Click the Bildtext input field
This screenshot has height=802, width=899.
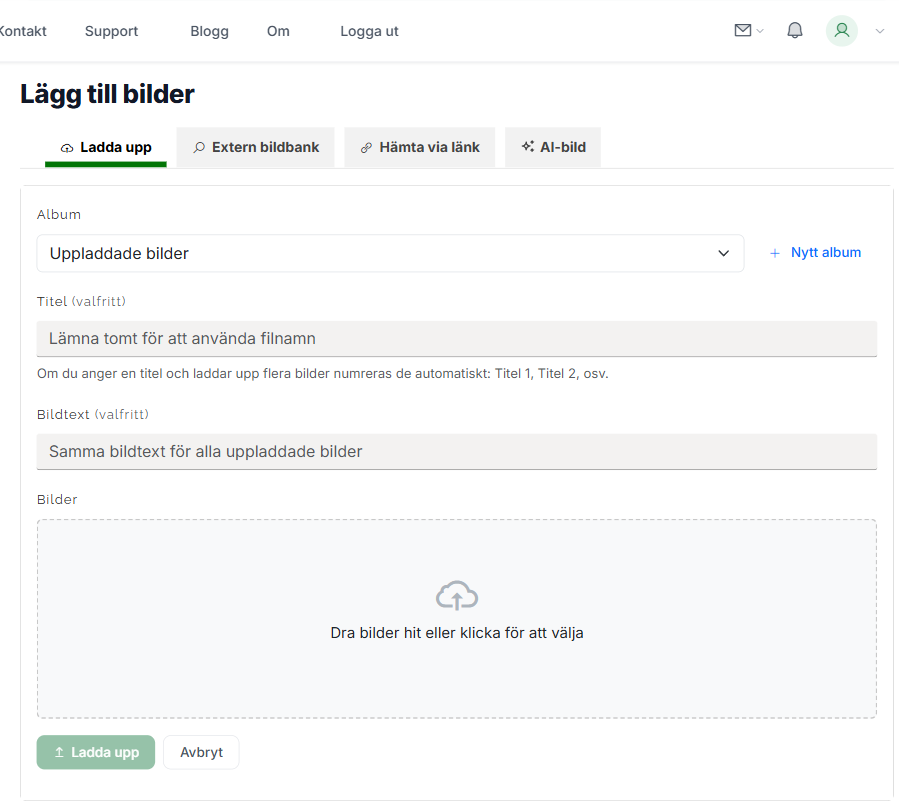point(457,451)
